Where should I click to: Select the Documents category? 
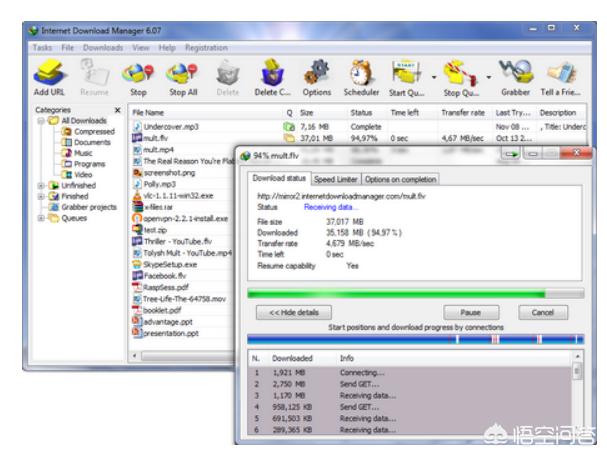coord(87,142)
